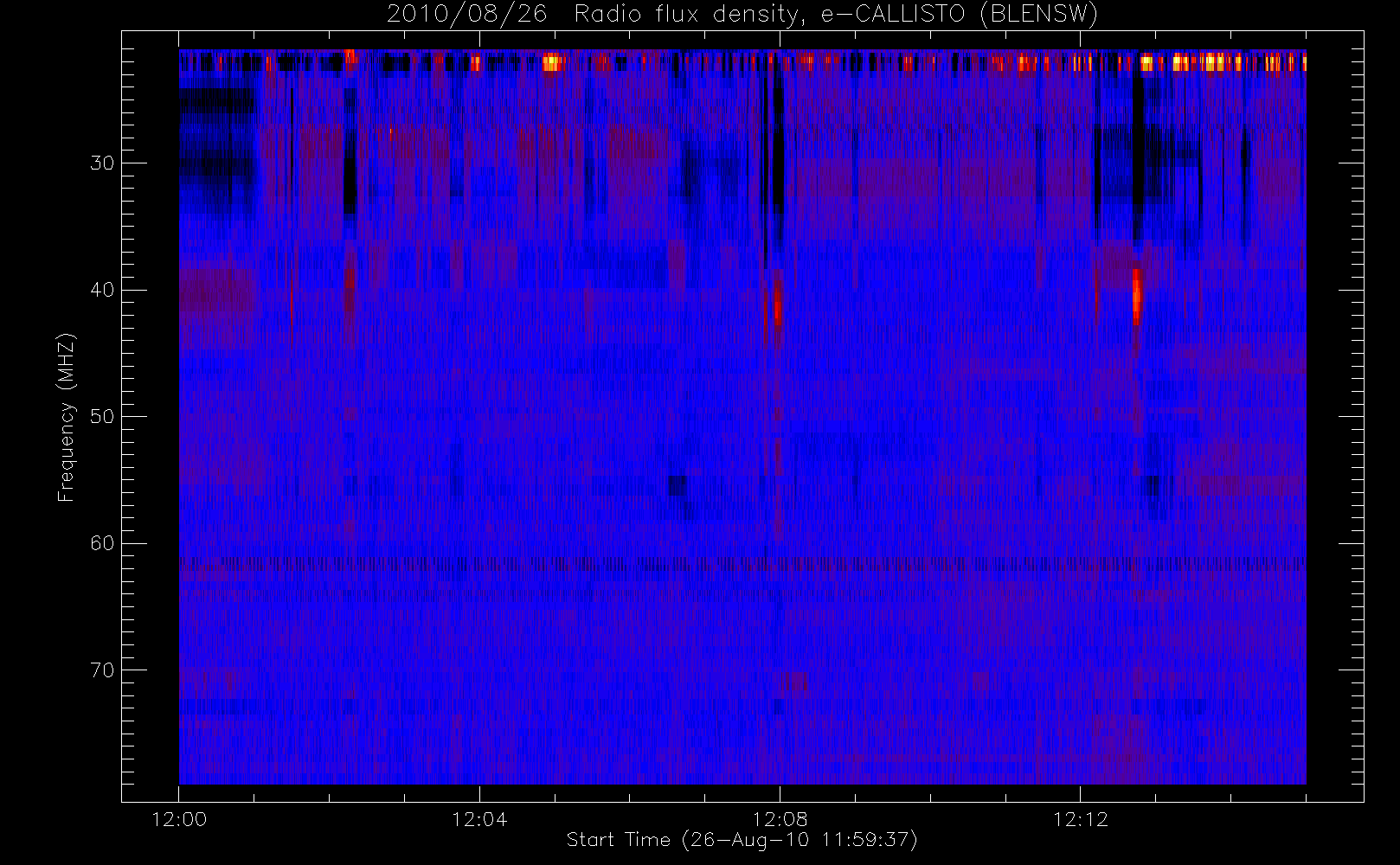
Task: Click the 12:08 time tick label
Action: pos(780,819)
